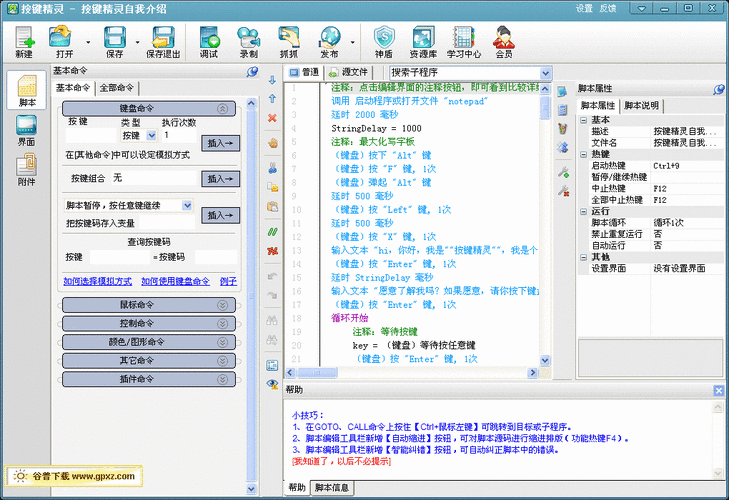The image size is (729, 500).
Task: Select the 界面 sidebar icon
Action: 27,131
